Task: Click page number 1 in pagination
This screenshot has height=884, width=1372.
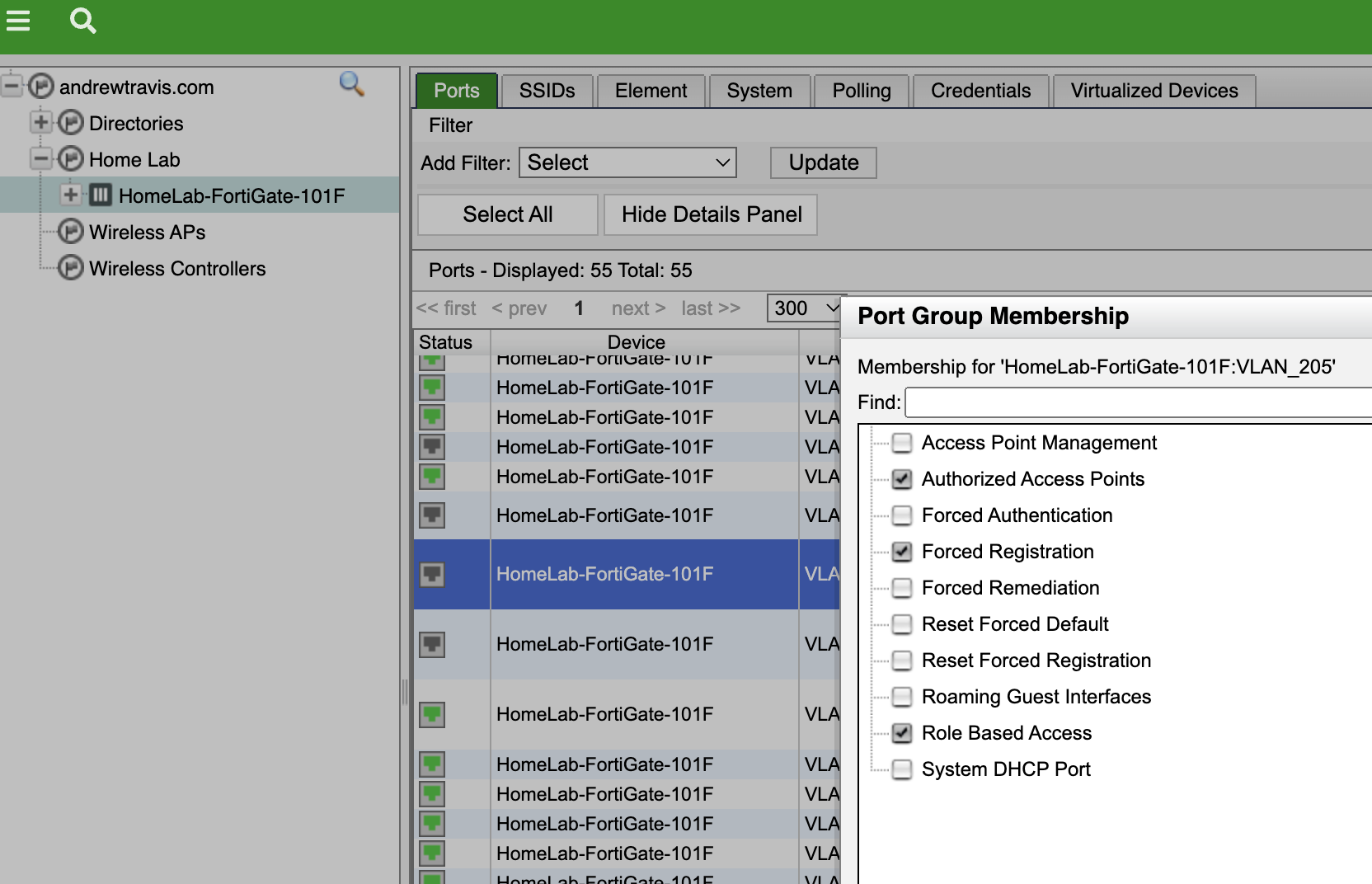Action: [579, 308]
